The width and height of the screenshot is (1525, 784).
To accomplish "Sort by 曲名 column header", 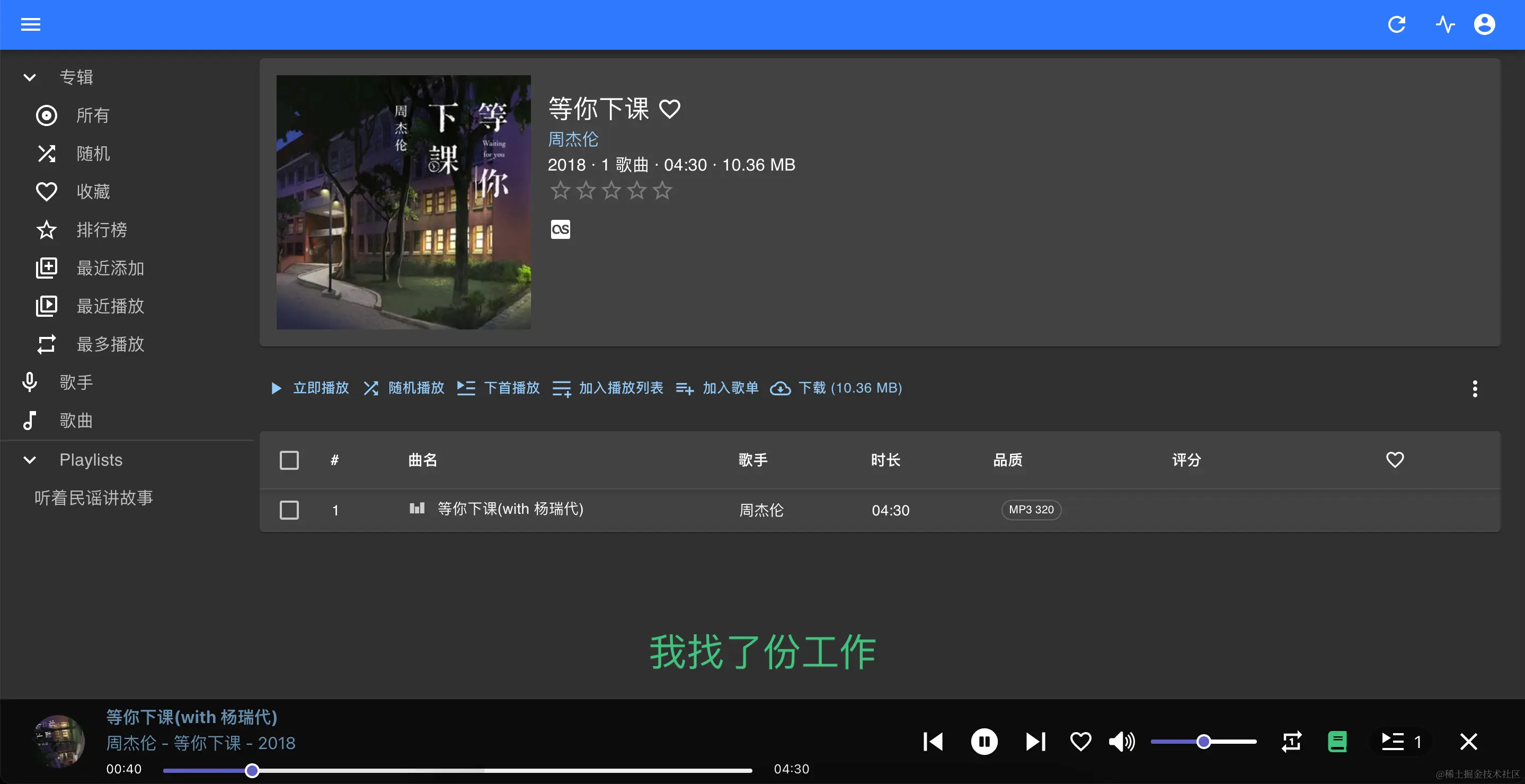I will tap(423, 460).
